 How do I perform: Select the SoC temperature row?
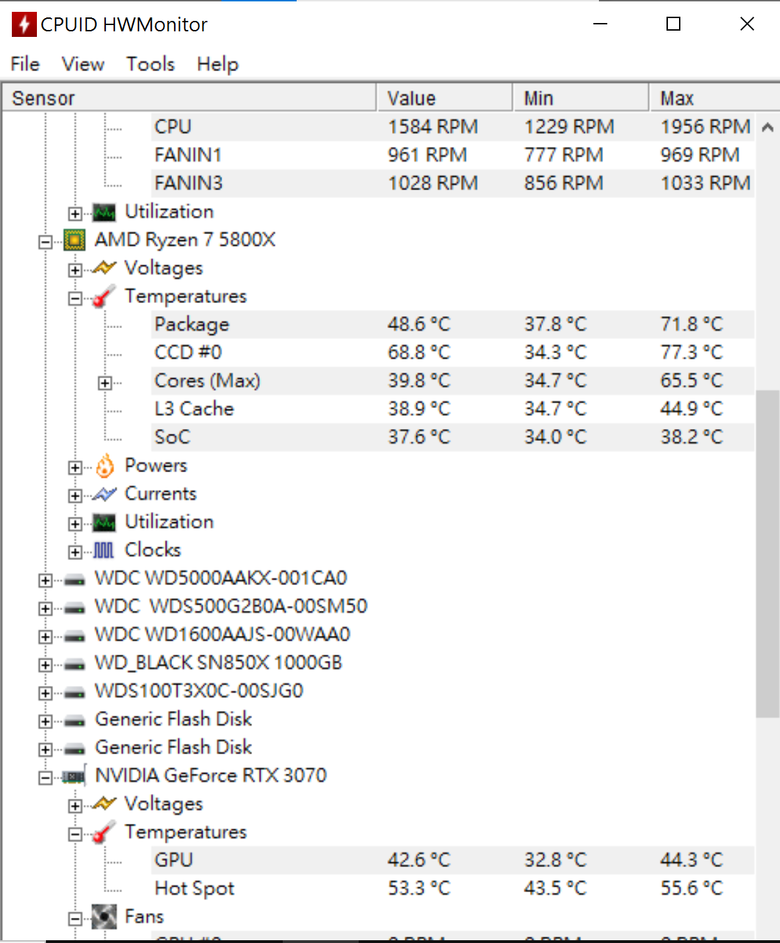452,437
